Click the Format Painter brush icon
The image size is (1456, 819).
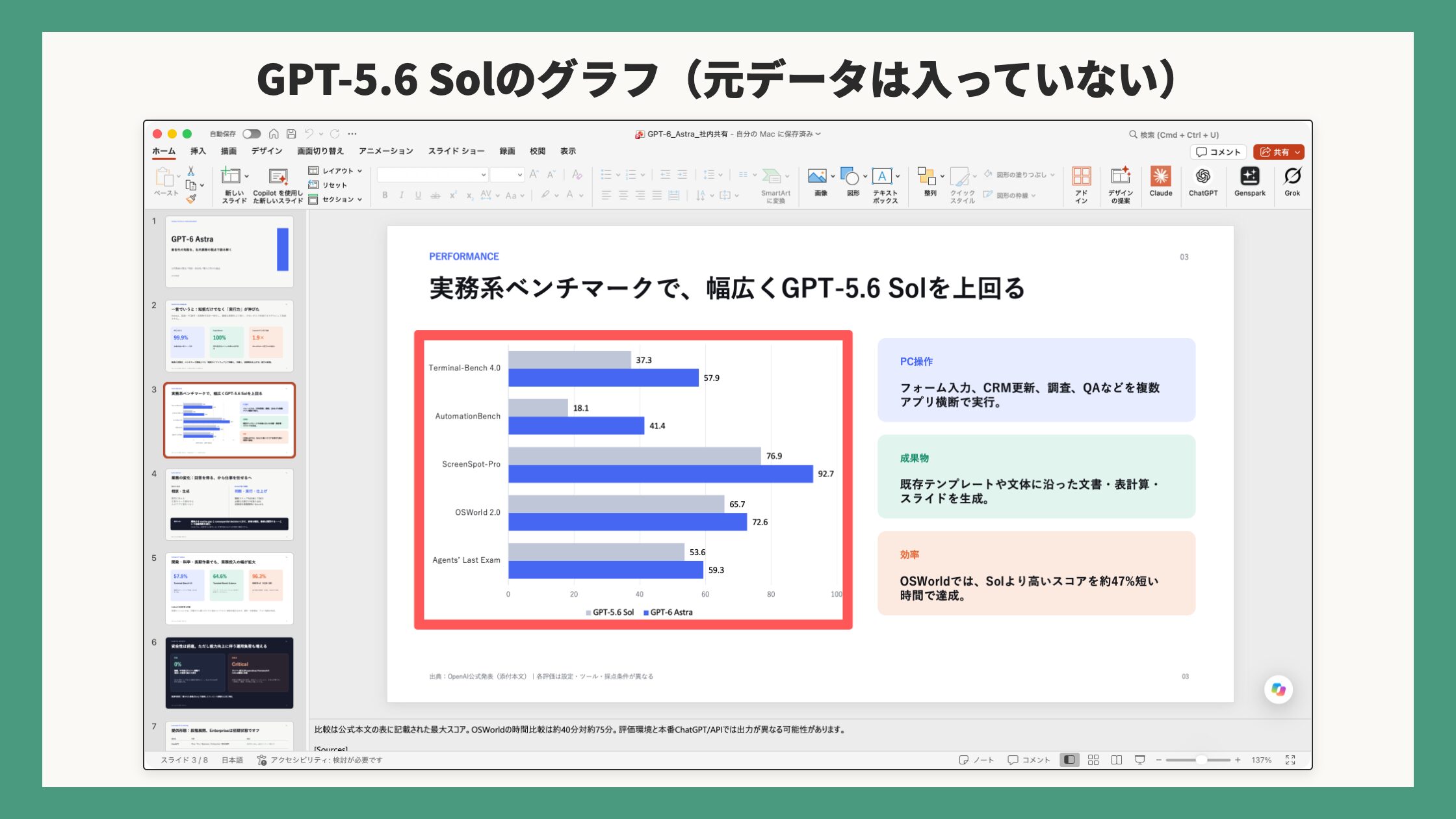coord(190,199)
